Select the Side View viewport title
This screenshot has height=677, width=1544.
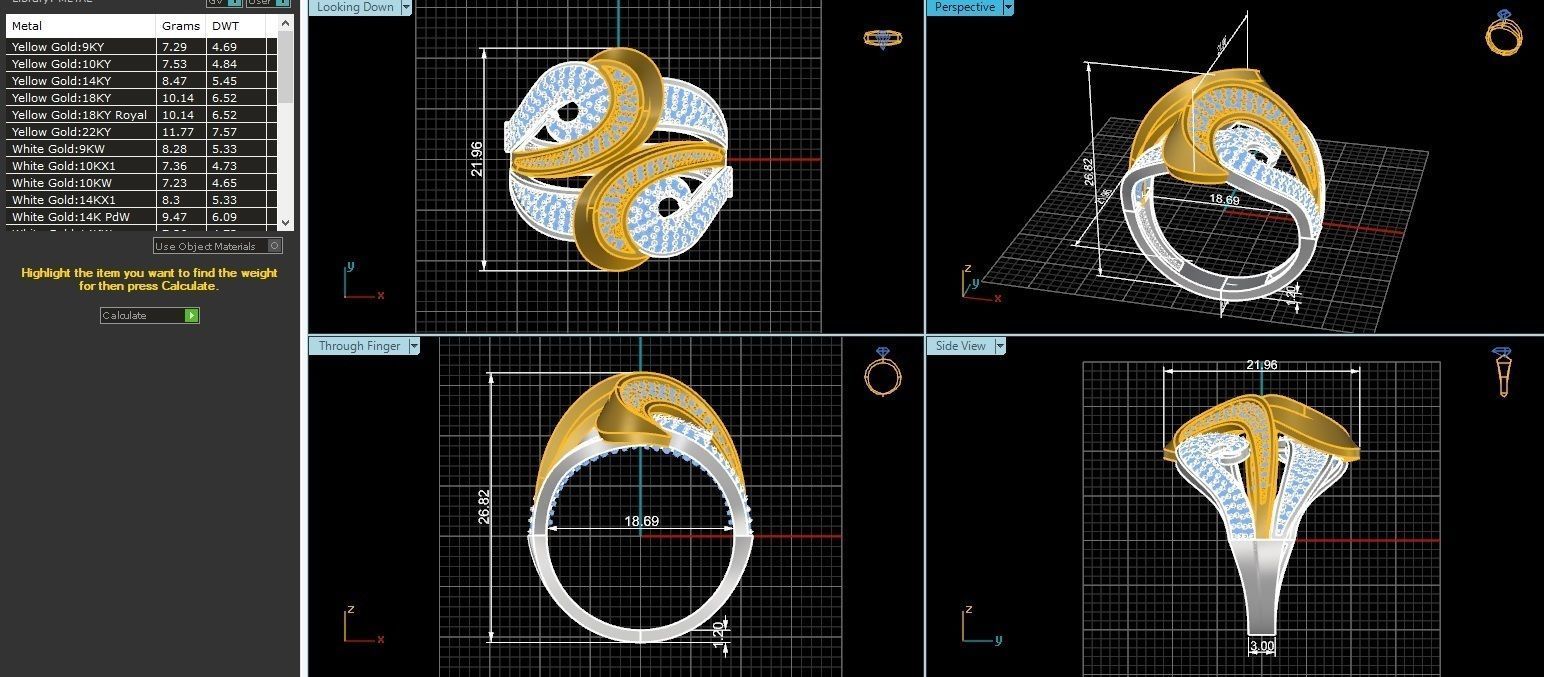click(961, 346)
